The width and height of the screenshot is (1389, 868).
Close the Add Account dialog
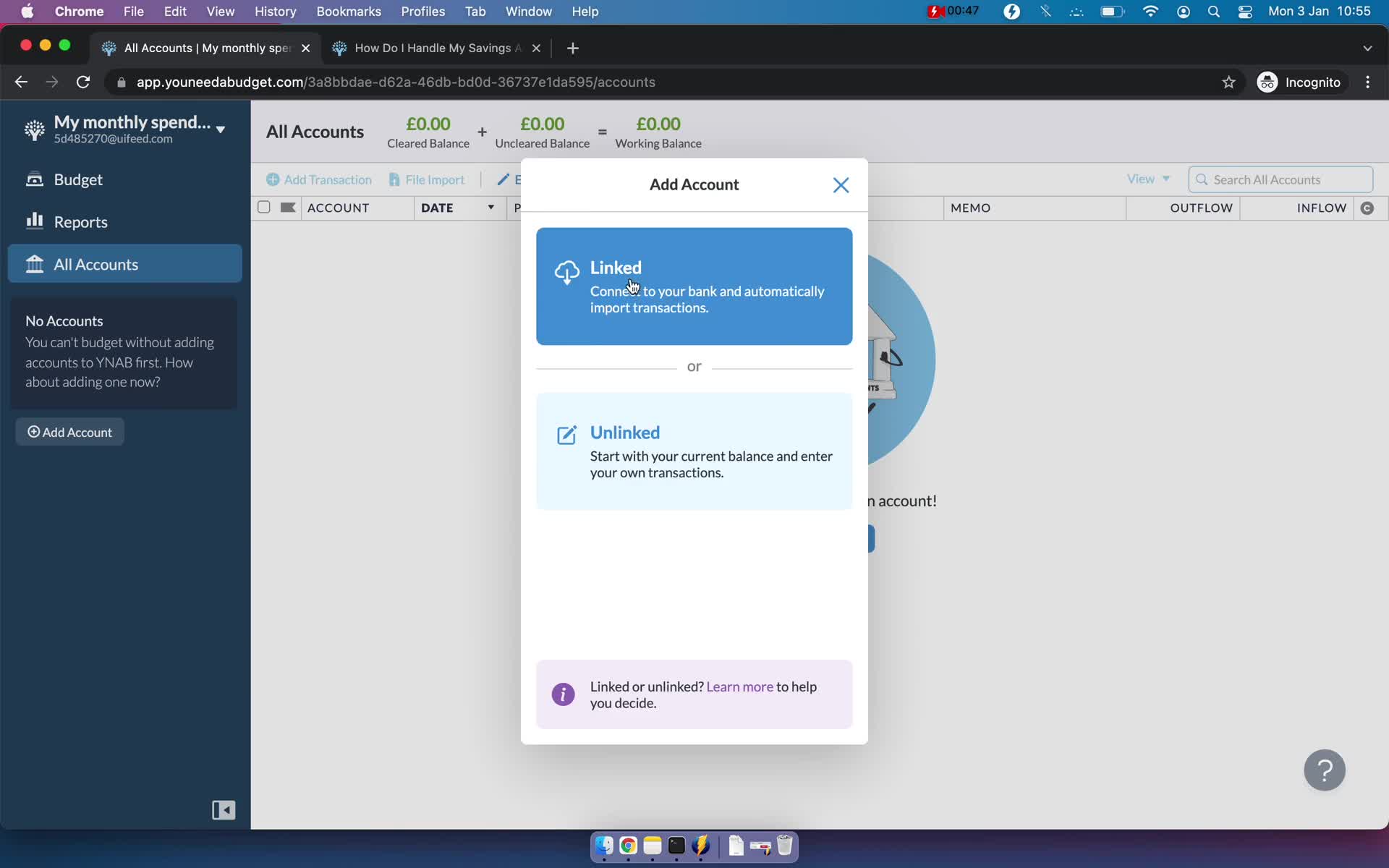click(841, 185)
